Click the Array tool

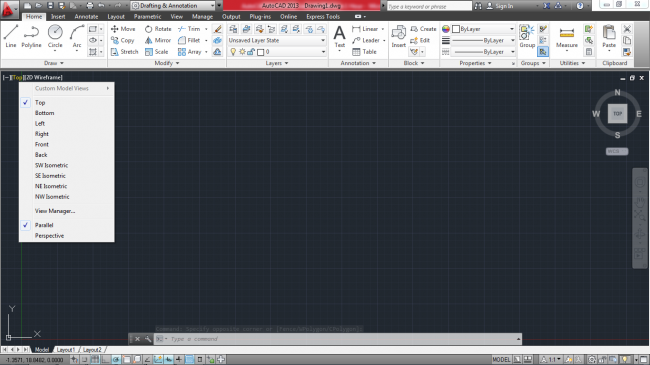(189, 52)
